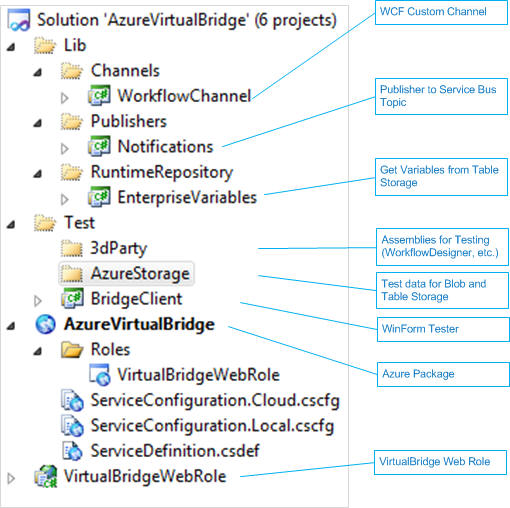The image size is (510, 508).
Task: Click the EnterpriseVariables C# project icon
Action: (x=99, y=197)
